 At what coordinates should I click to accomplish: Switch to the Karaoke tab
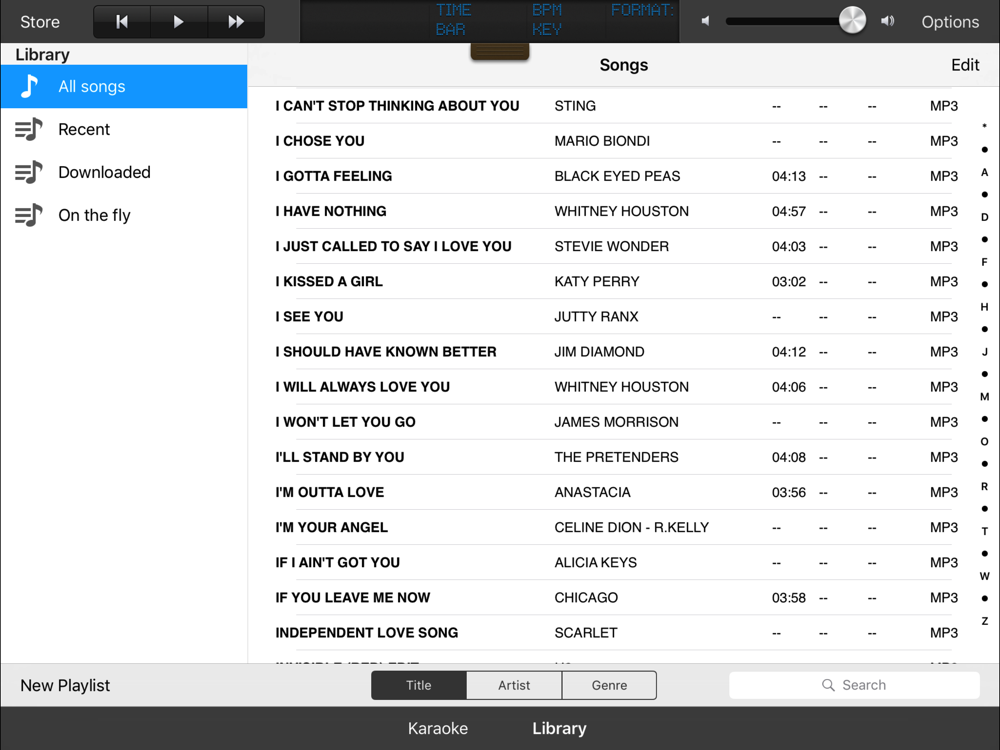coord(438,728)
